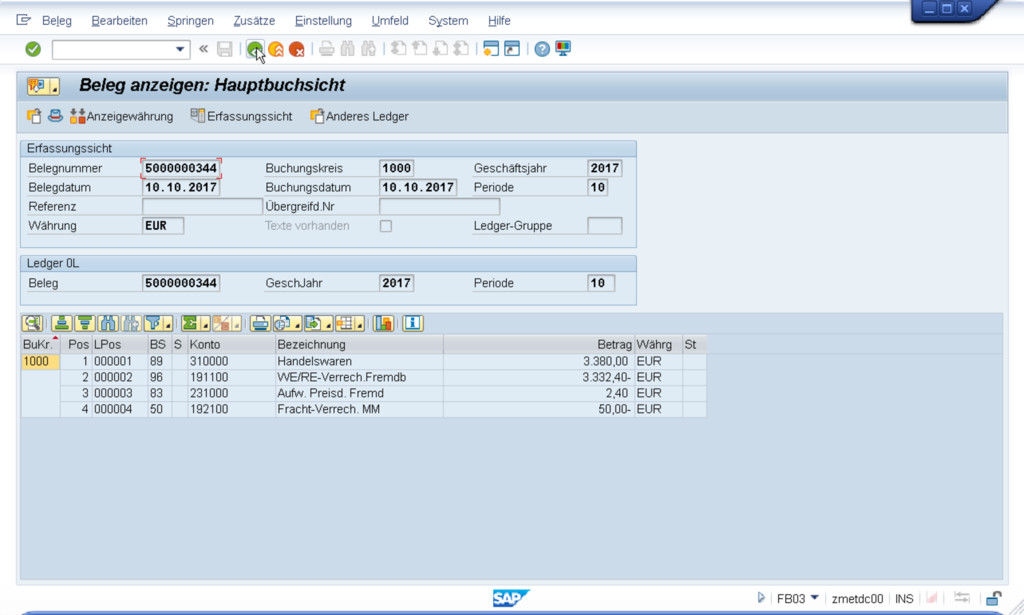Screen dimensions: 1024x615
Task: Click the Create shortcut icon
Action: point(512,49)
